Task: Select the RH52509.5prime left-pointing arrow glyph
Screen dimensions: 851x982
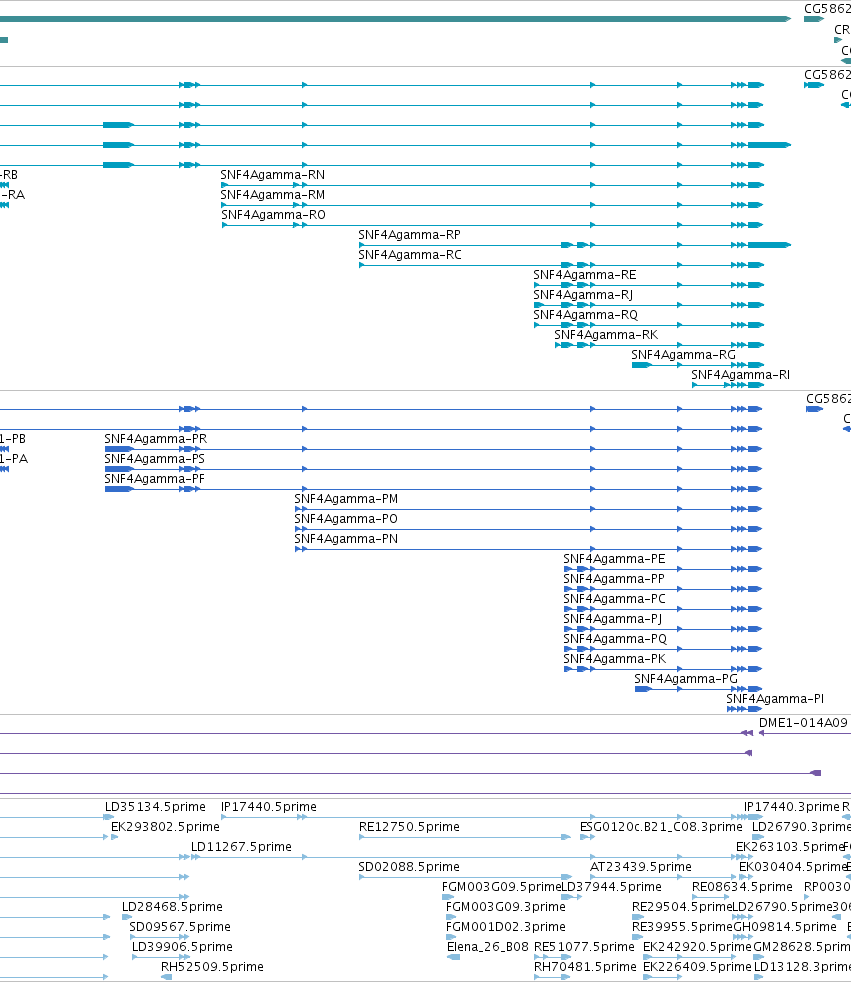Action: coord(167,978)
